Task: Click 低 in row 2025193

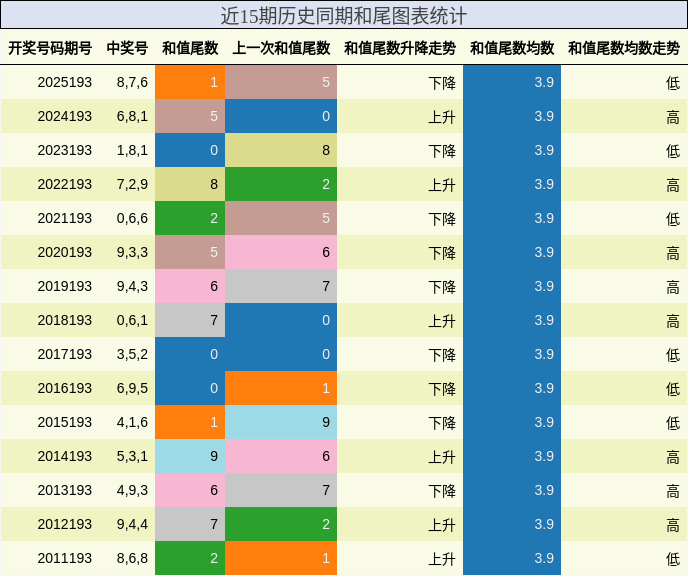Action: 673,83
